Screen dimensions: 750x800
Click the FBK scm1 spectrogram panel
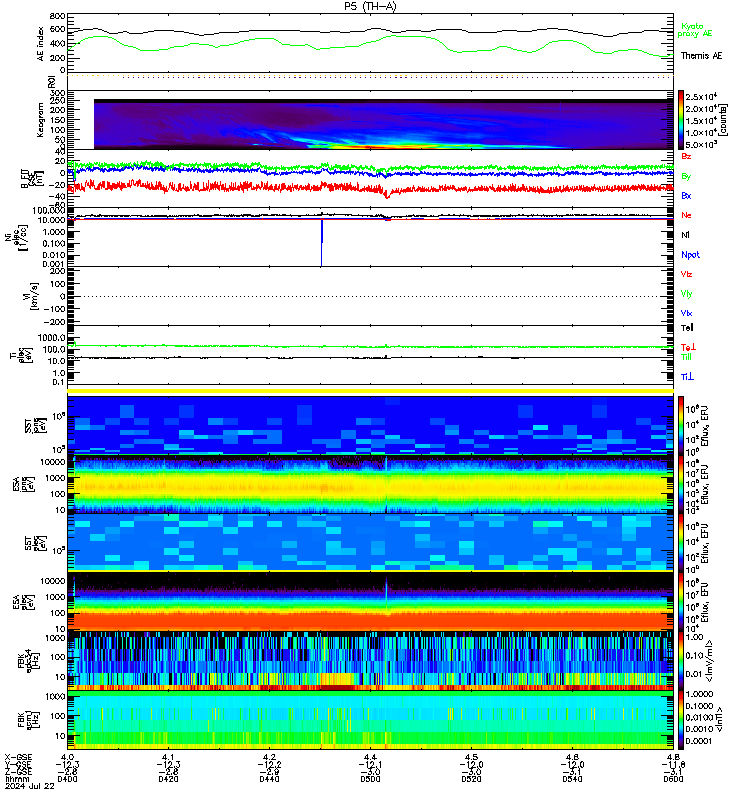click(370, 720)
